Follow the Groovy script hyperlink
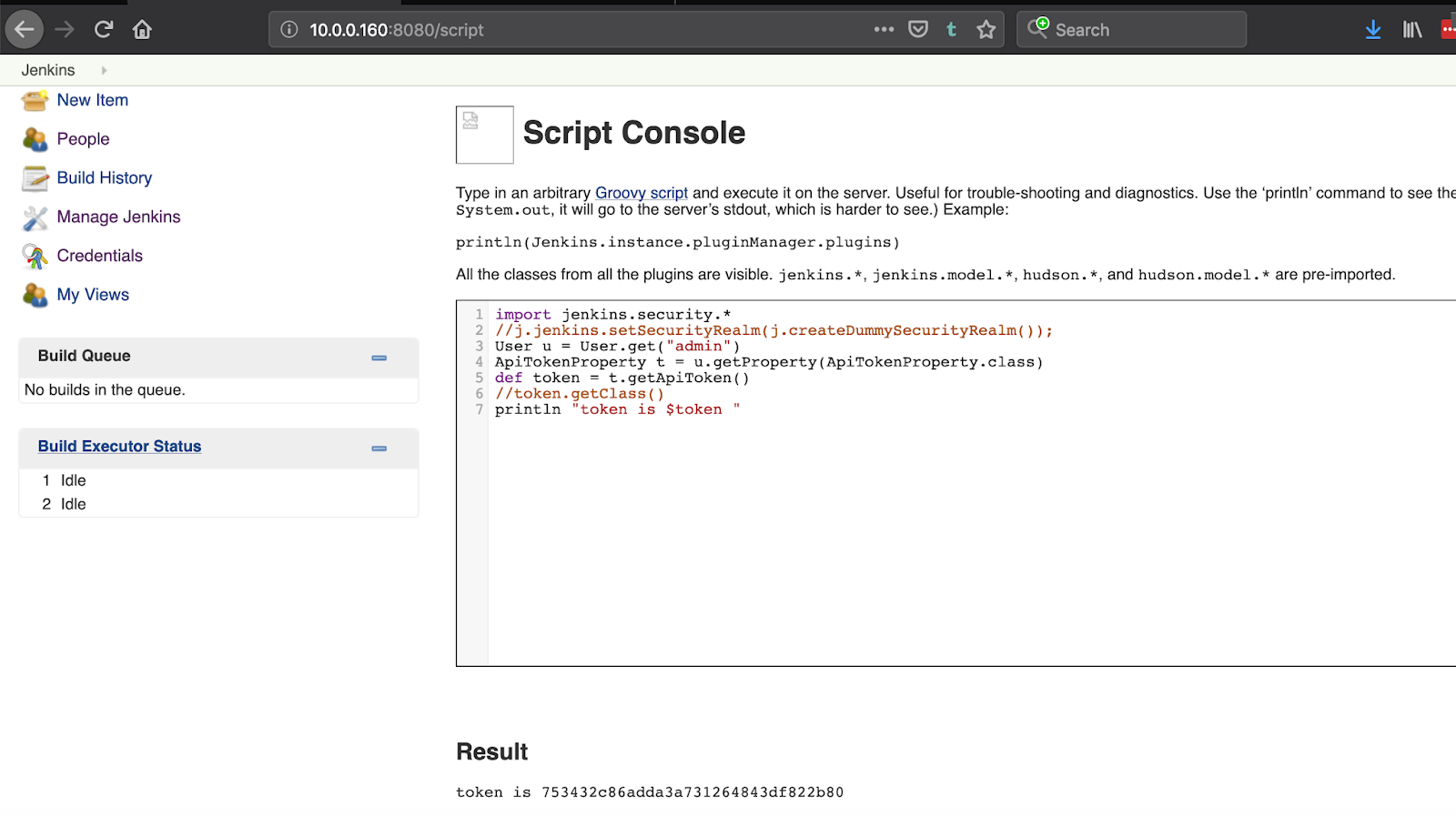The width and height of the screenshot is (1456, 817). (x=642, y=193)
